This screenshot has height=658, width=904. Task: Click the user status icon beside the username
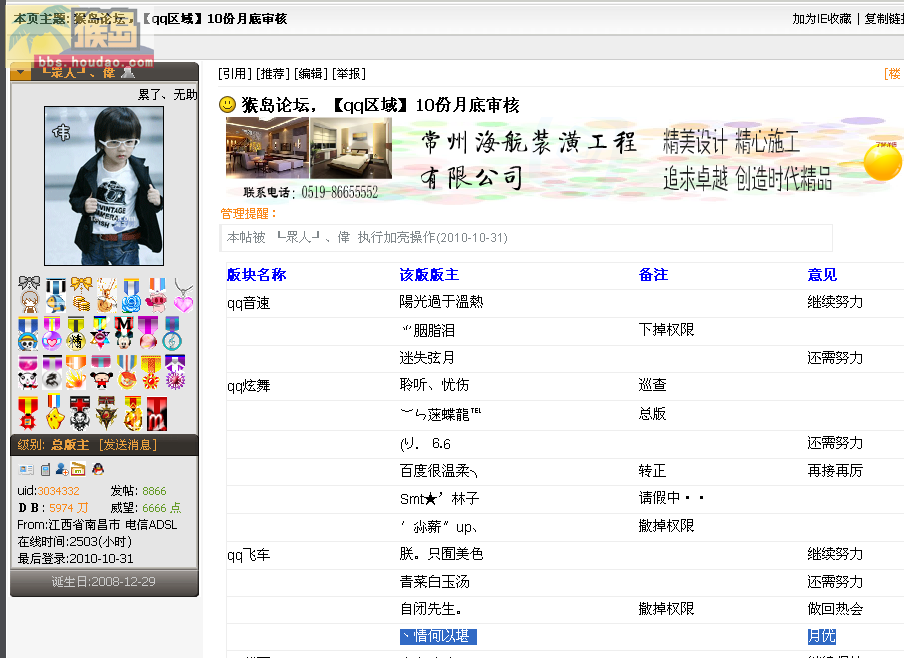coord(128,73)
